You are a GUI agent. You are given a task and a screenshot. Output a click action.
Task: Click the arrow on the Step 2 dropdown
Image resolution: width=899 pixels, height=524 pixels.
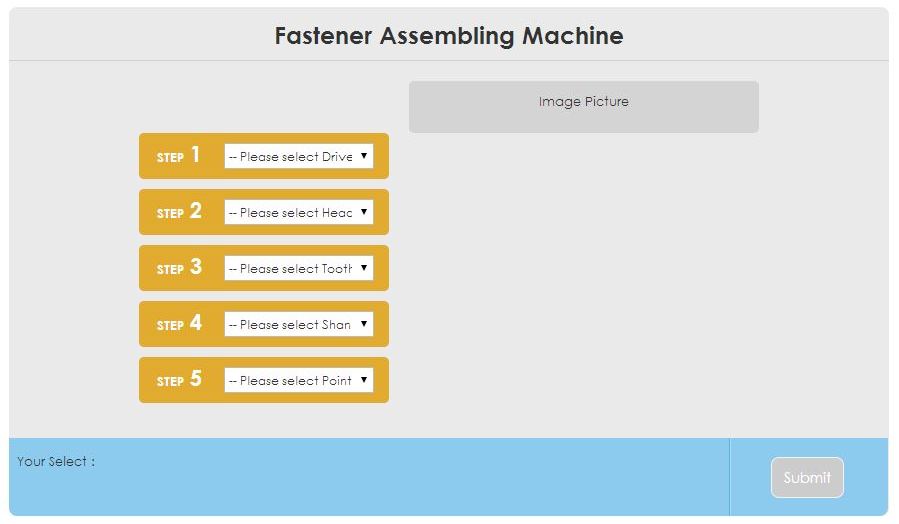click(364, 212)
